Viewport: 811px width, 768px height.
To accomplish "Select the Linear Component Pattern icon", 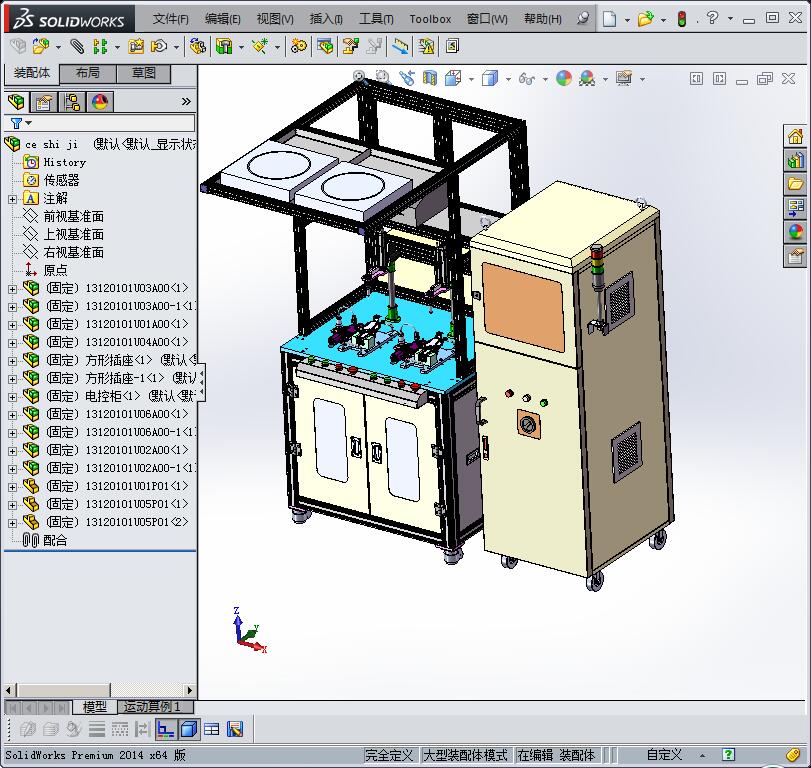I will [100, 47].
